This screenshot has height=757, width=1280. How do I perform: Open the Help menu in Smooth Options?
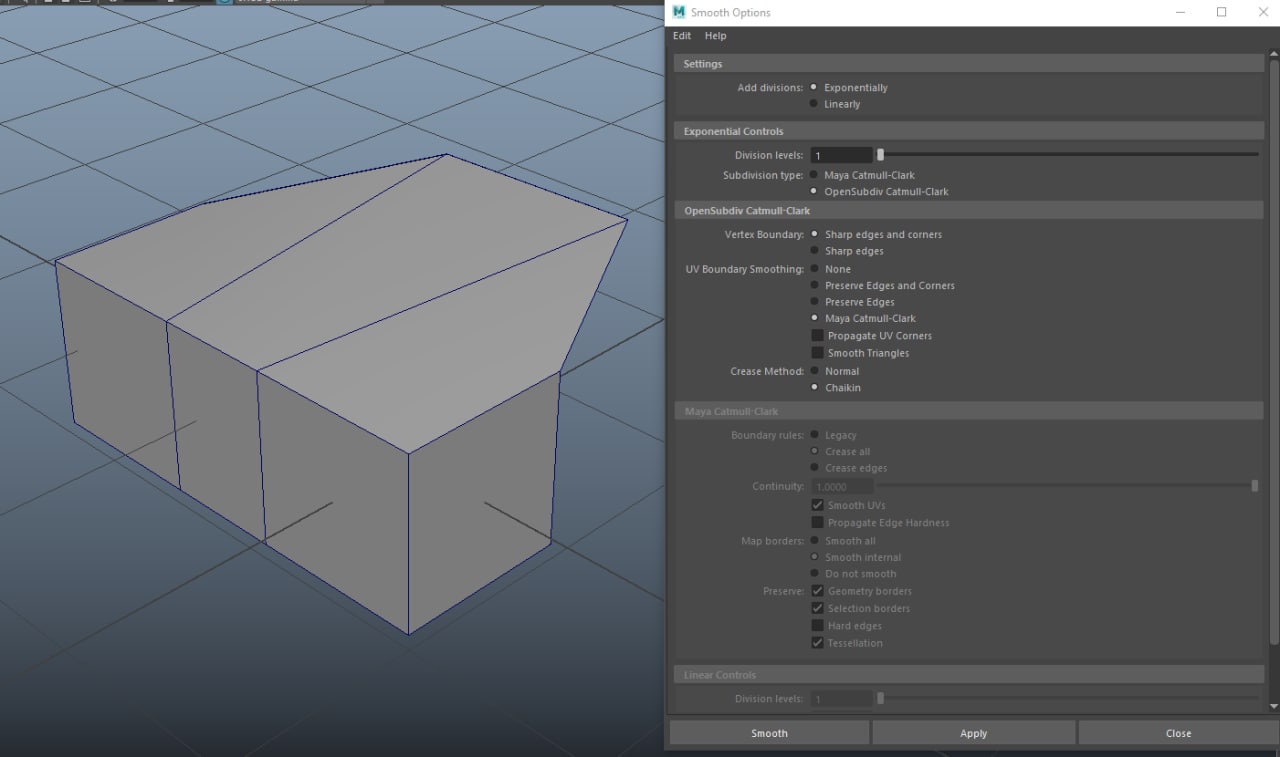click(715, 36)
